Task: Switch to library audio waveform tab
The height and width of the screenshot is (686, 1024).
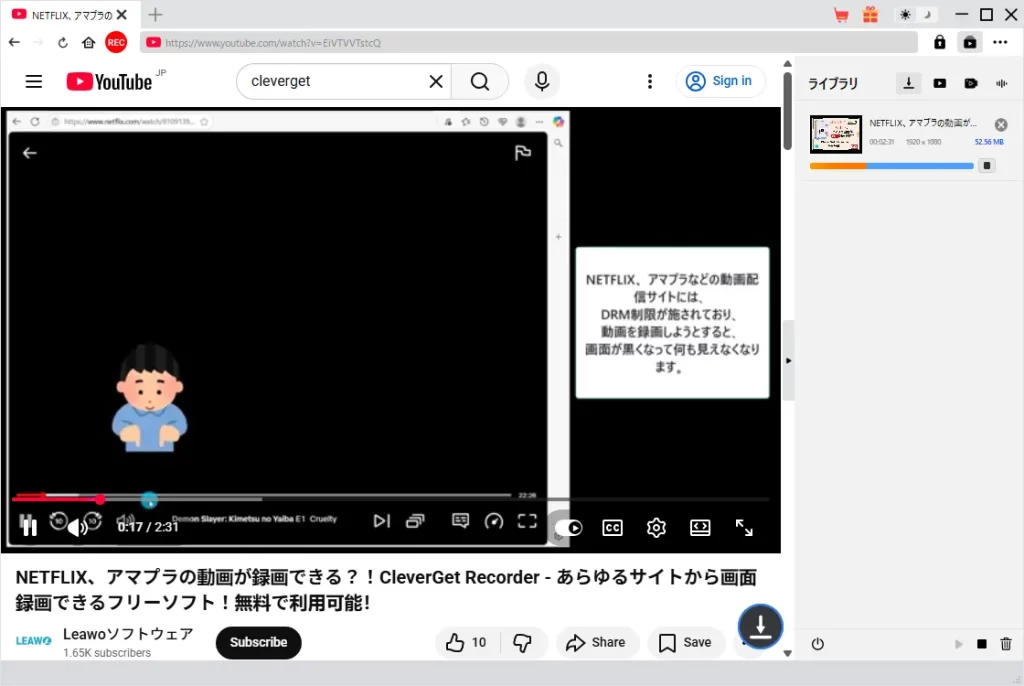Action: [x=1001, y=84]
